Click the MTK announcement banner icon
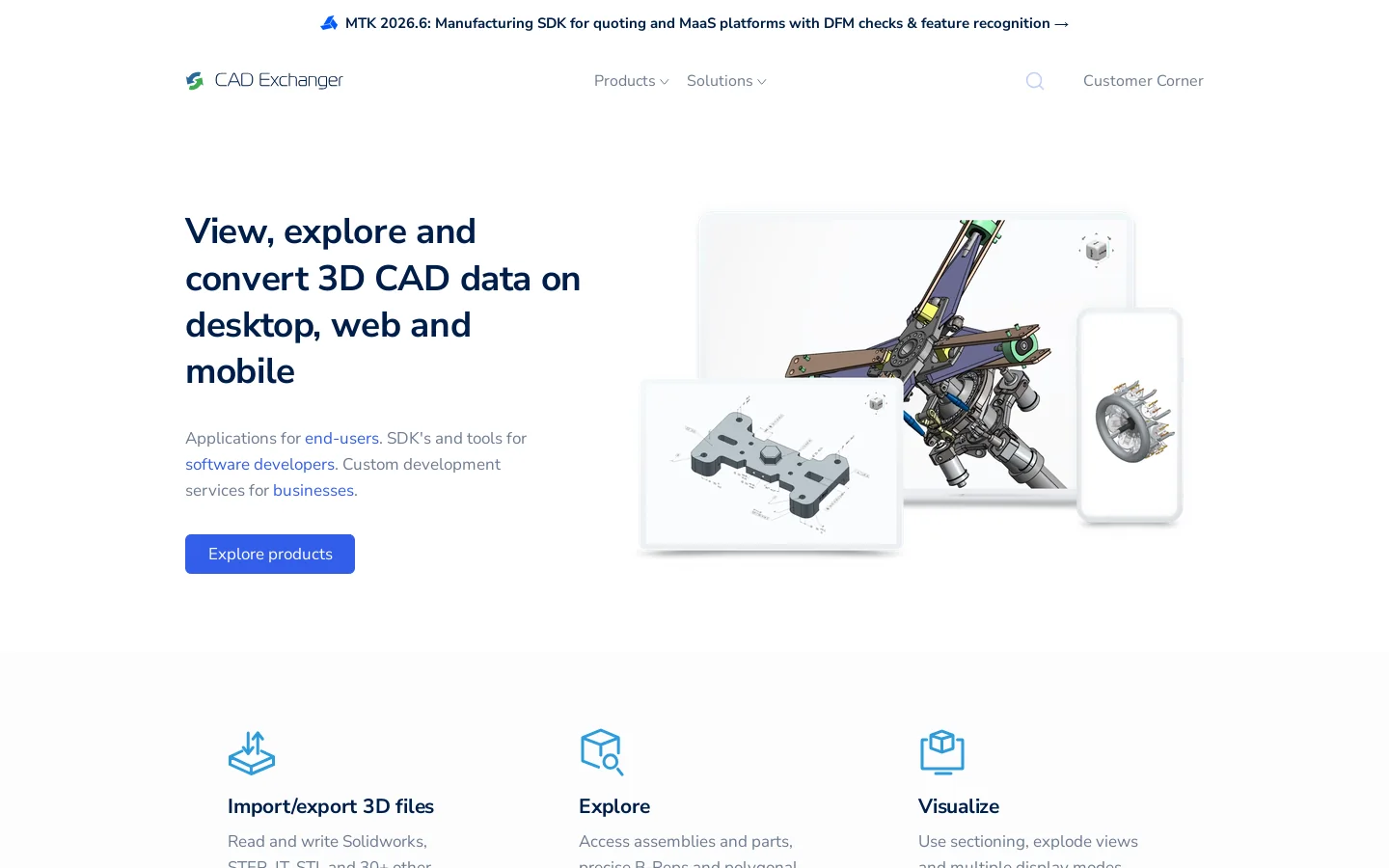Screen dimensions: 1389x868 tap(329, 23)
